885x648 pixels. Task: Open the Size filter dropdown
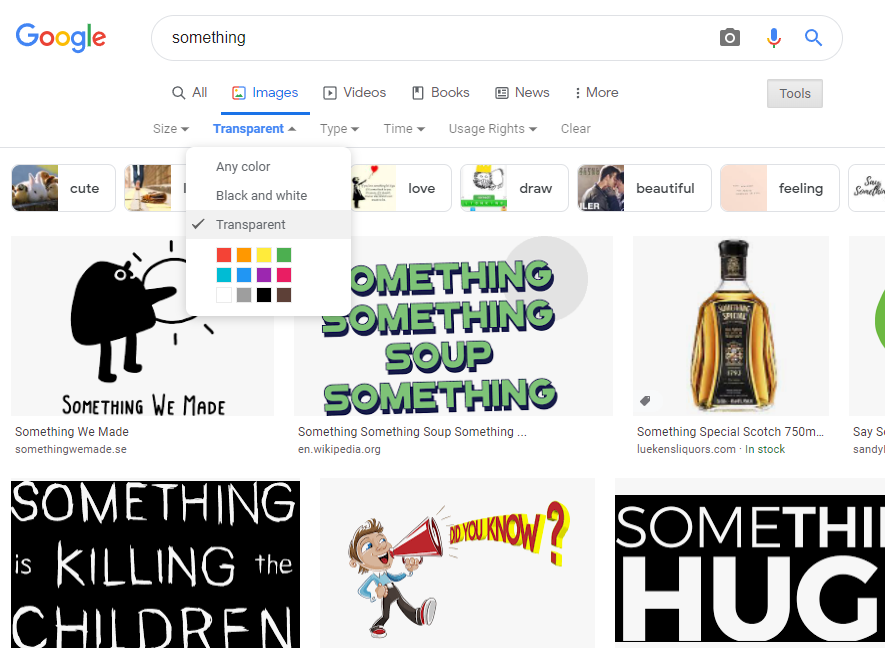click(170, 129)
